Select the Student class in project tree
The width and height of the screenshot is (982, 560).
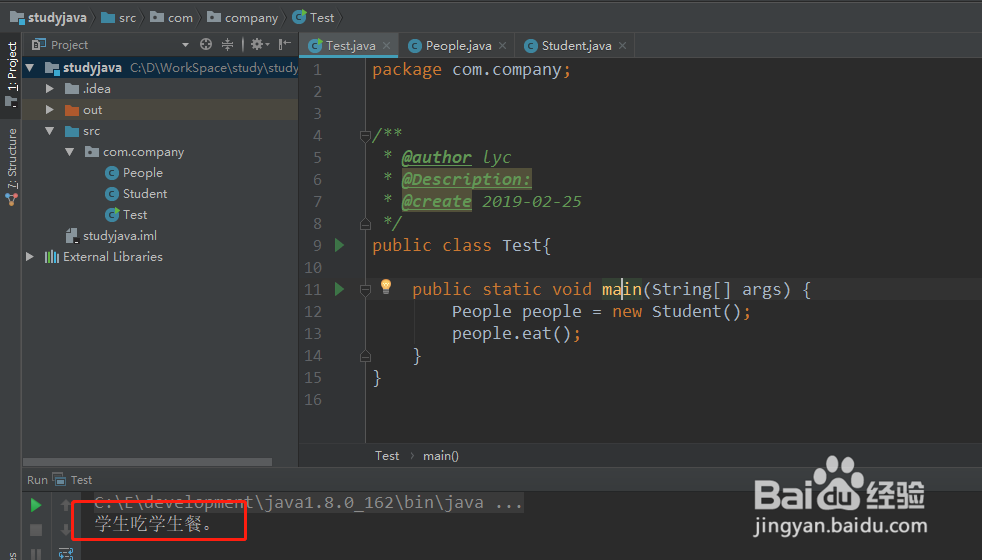(x=136, y=194)
